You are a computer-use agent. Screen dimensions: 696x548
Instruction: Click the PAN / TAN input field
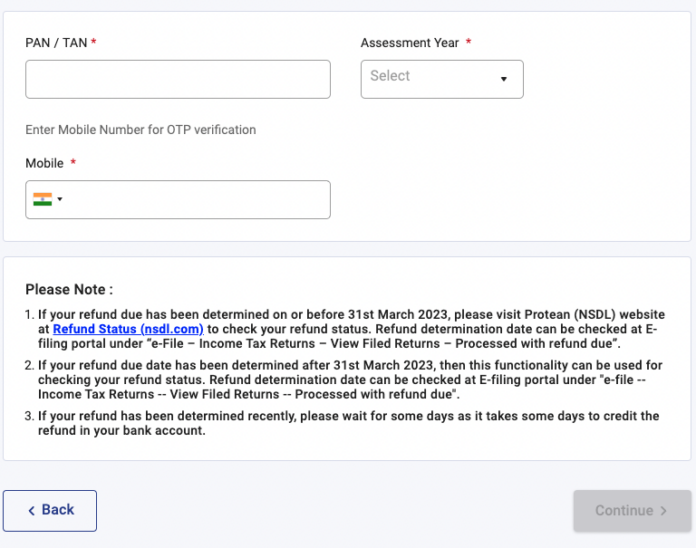pyautogui.click(x=178, y=79)
